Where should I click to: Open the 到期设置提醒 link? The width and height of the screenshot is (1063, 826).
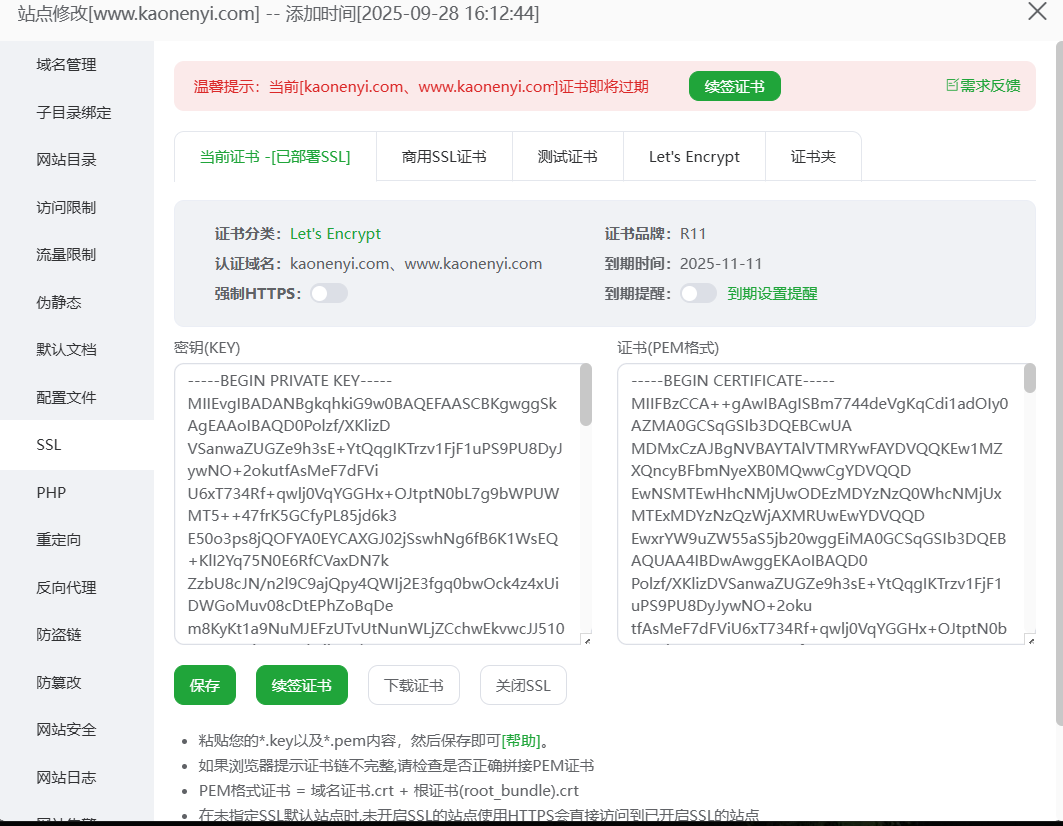(x=772, y=293)
